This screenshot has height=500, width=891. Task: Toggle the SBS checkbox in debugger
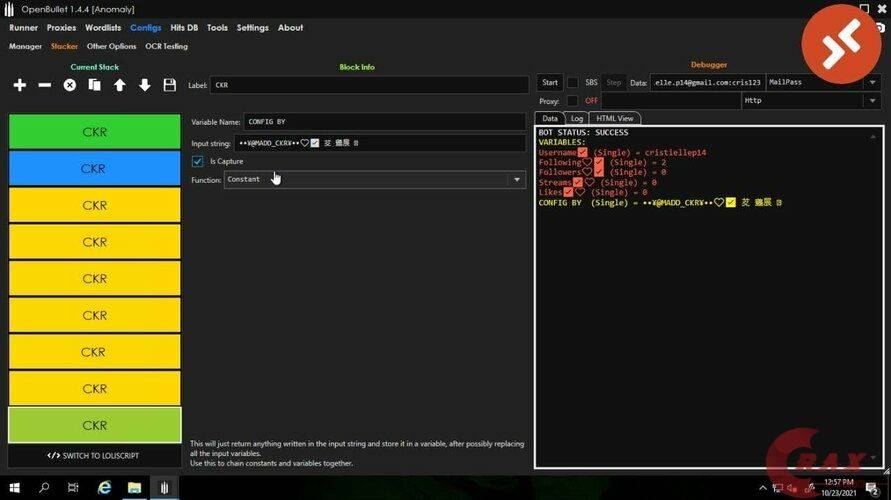573,82
